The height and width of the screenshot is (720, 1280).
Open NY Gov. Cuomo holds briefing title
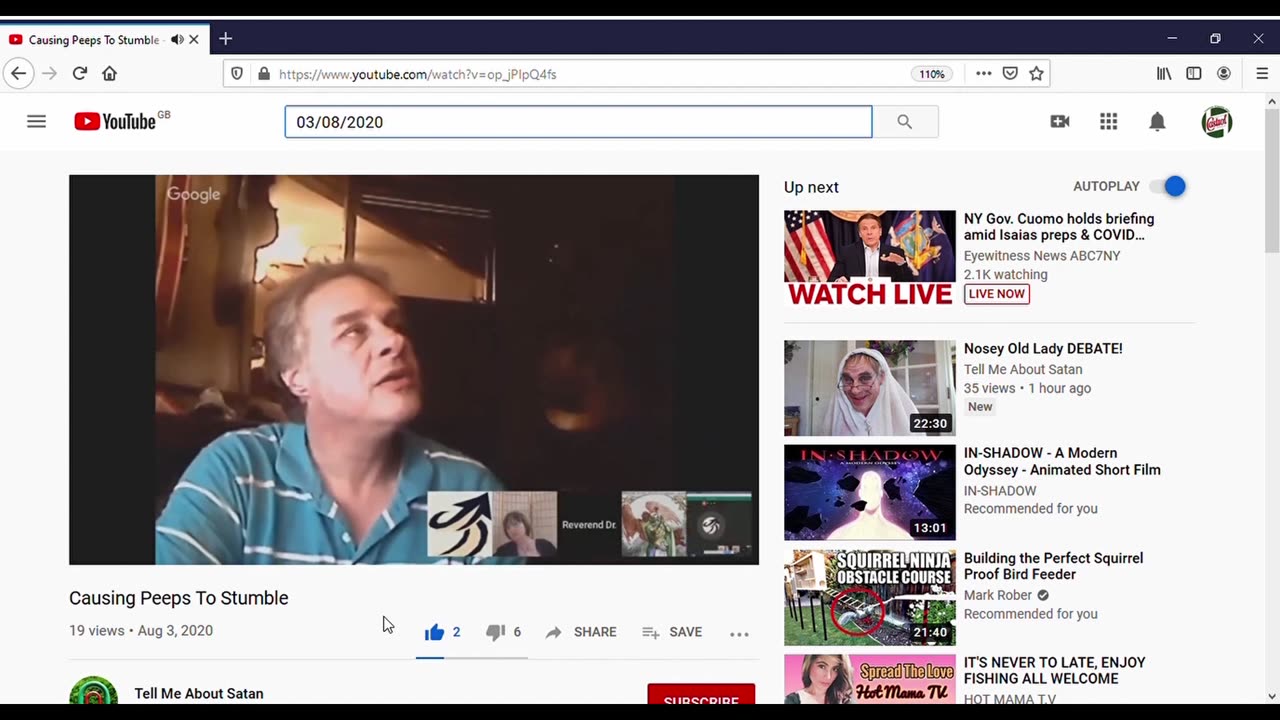(x=1059, y=227)
